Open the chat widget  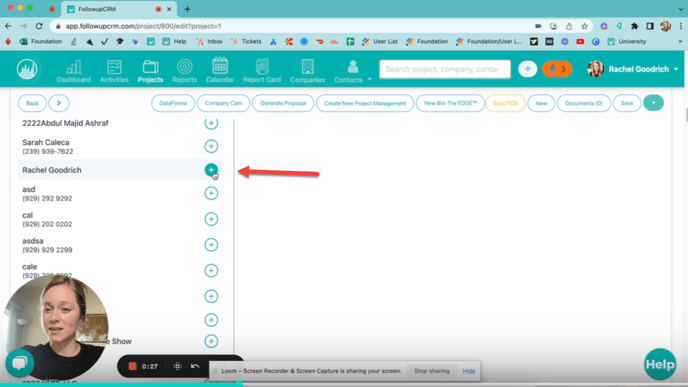pyautogui.click(x=20, y=363)
